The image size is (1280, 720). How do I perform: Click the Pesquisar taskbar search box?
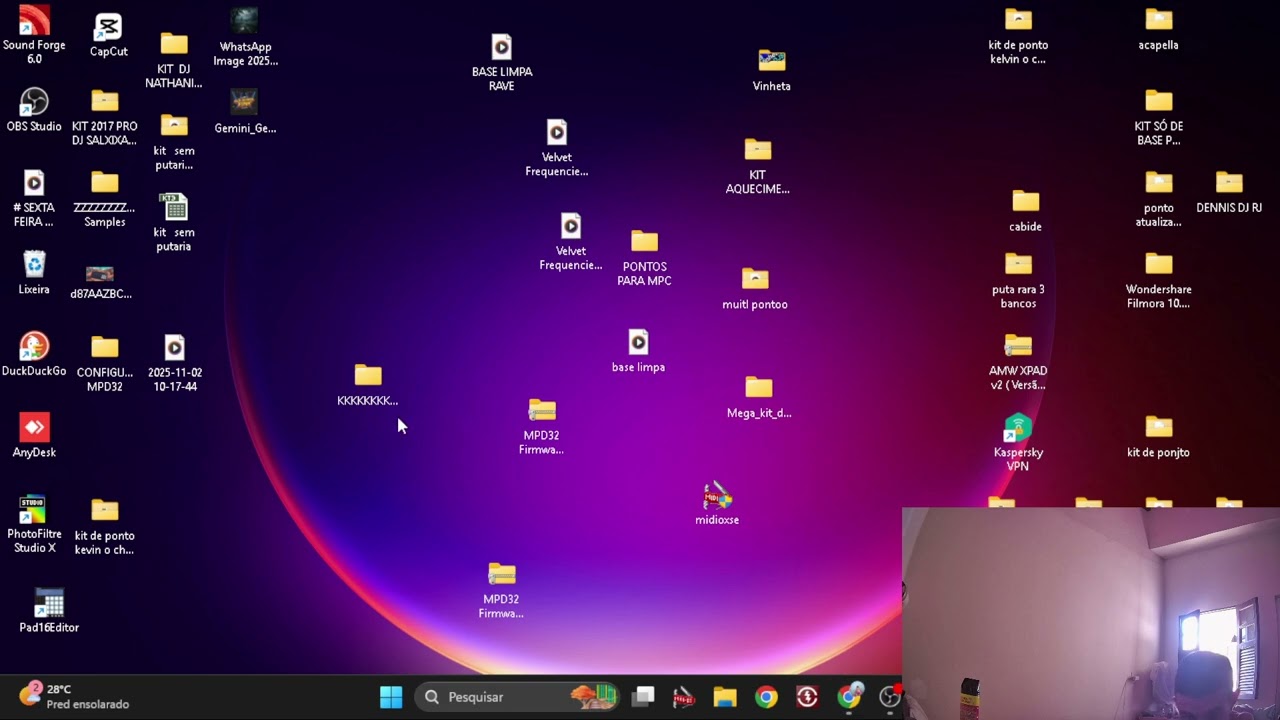(x=518, y=697)
